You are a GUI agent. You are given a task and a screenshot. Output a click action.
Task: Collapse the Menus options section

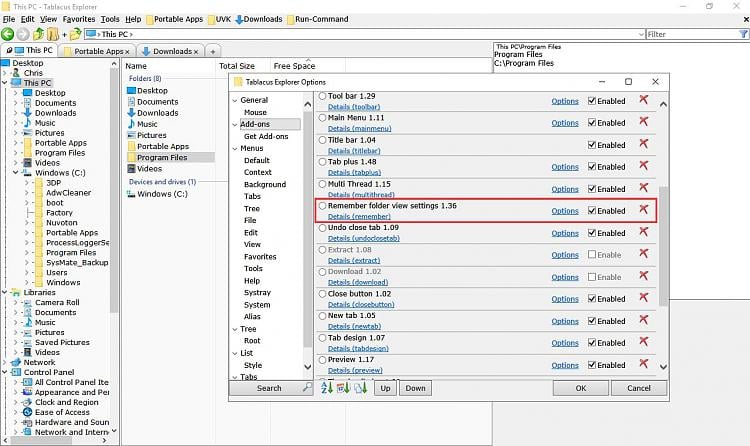[x=235, y=149]
